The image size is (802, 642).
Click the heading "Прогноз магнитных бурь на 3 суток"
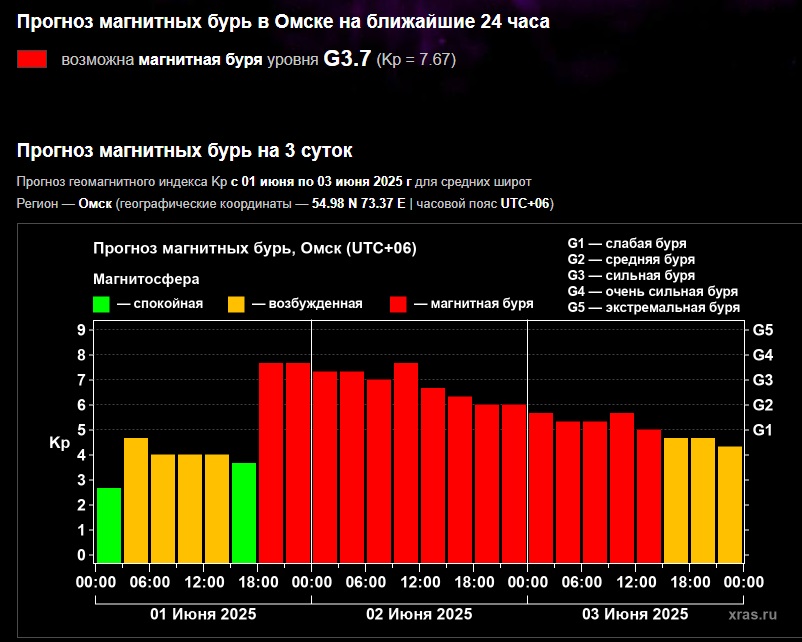(x=185, y=151)
